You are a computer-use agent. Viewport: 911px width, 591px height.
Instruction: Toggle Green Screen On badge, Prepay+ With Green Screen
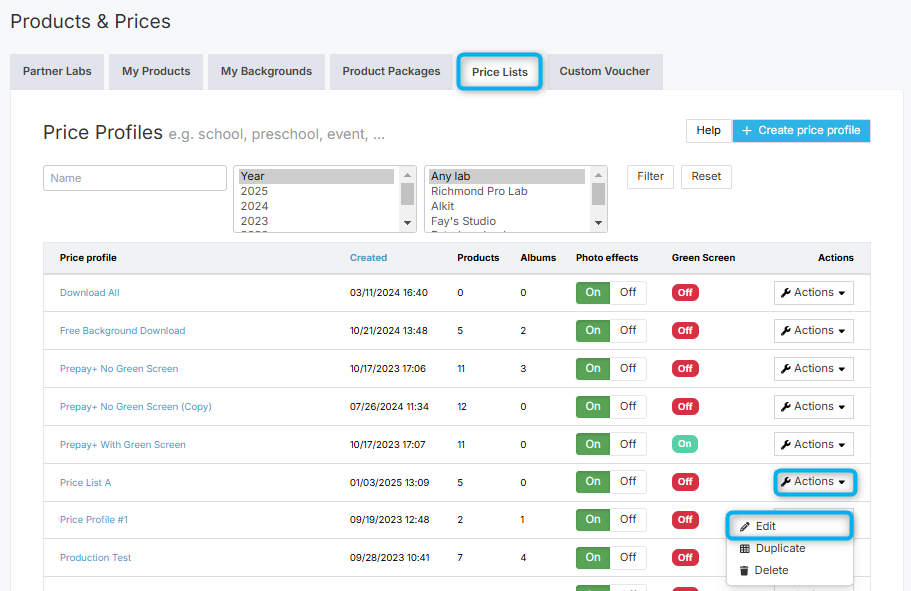[x=685, y=444]
